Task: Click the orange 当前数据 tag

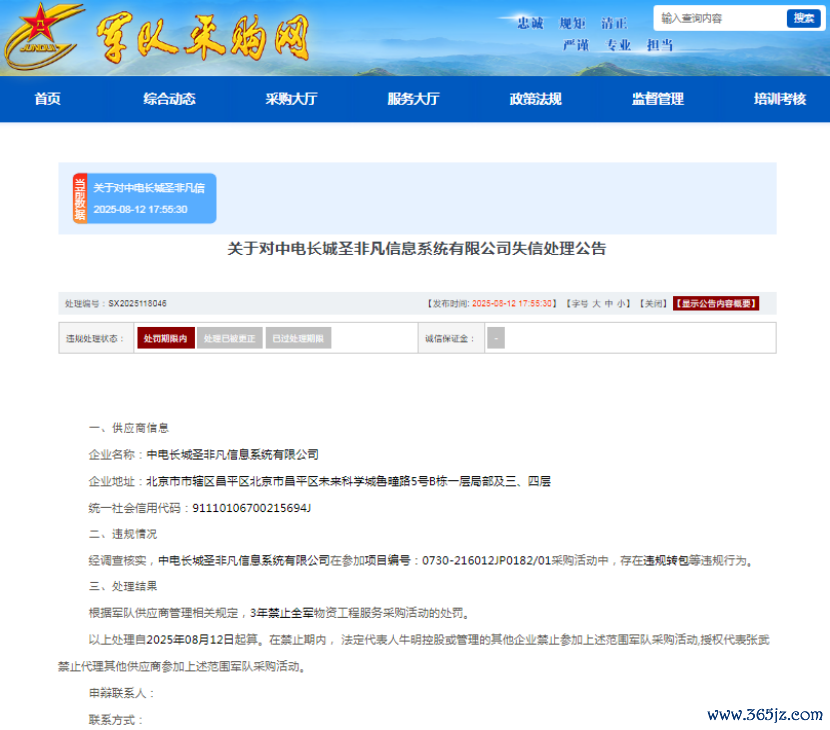Action: point(80,199)
